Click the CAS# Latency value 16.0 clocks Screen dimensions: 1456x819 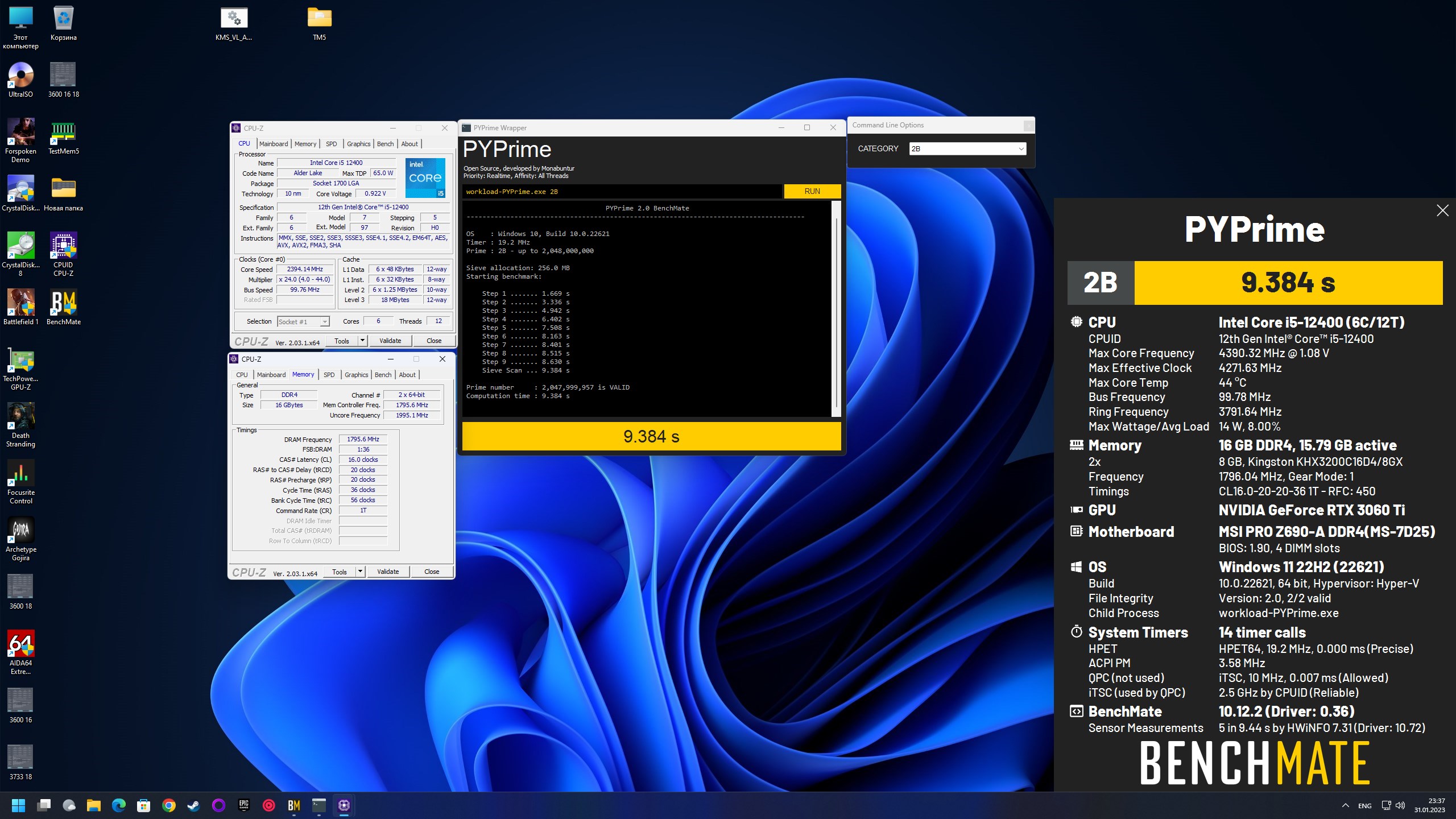pyautogui.click(x=363, y=460)
